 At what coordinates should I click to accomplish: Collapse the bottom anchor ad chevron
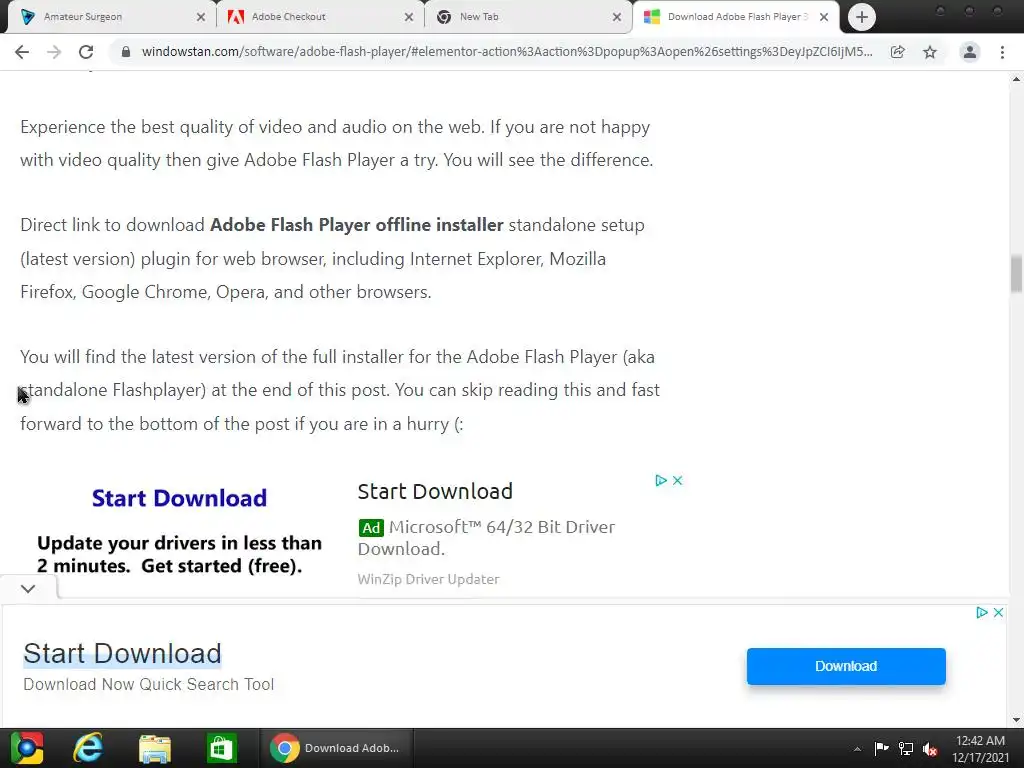28,588
